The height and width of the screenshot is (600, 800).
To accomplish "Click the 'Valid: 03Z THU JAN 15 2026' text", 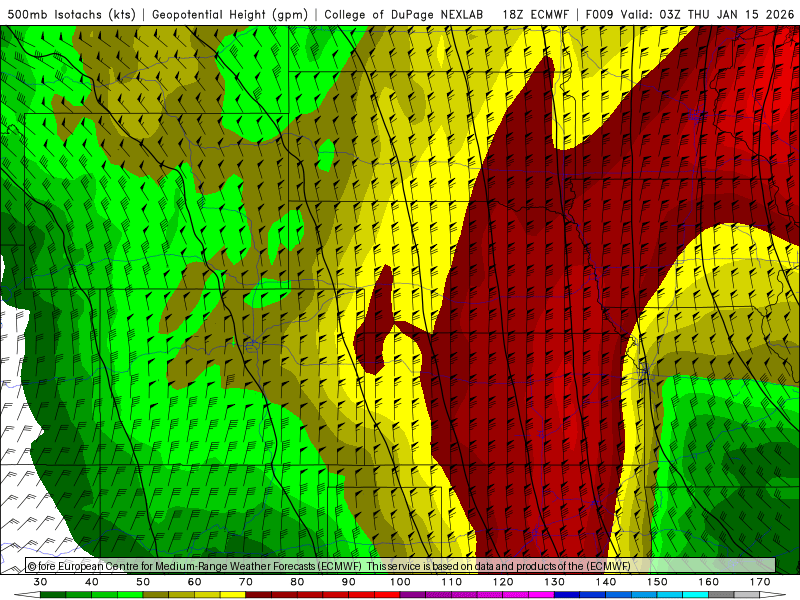I will tap(707, 14).
